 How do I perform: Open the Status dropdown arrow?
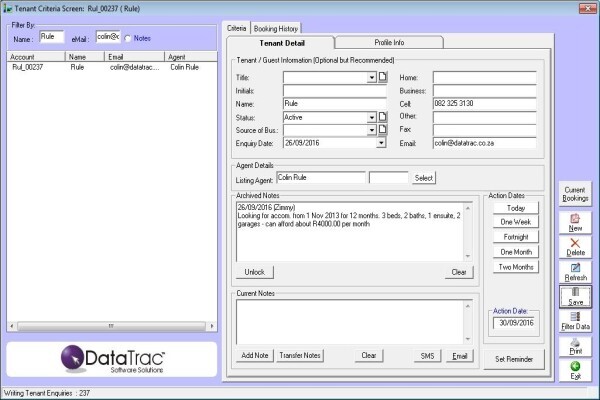point(371,117)
